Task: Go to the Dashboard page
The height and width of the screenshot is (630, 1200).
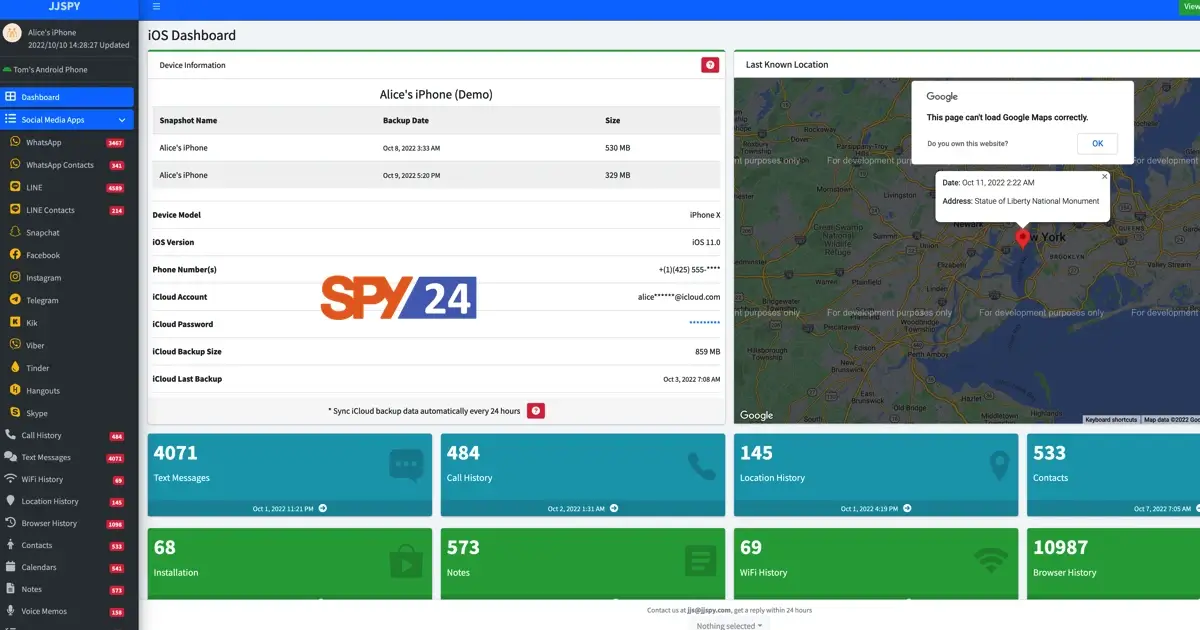Action: pyautogui.click(x=68, y=97)
